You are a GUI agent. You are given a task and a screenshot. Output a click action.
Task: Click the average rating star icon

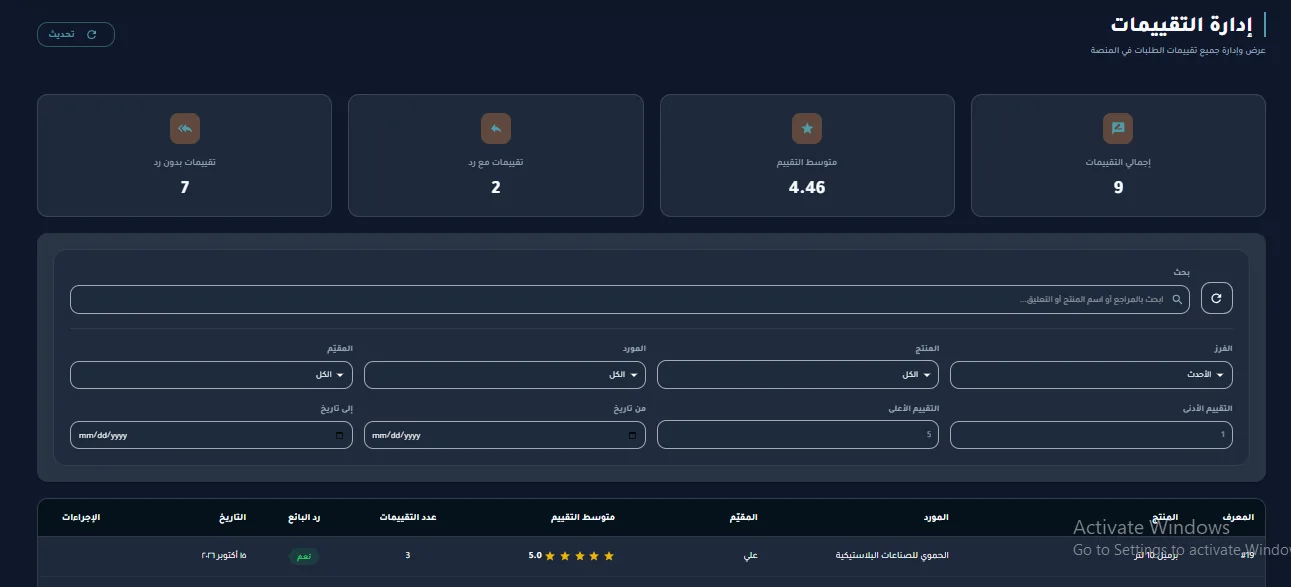click(x=807, y=129)
